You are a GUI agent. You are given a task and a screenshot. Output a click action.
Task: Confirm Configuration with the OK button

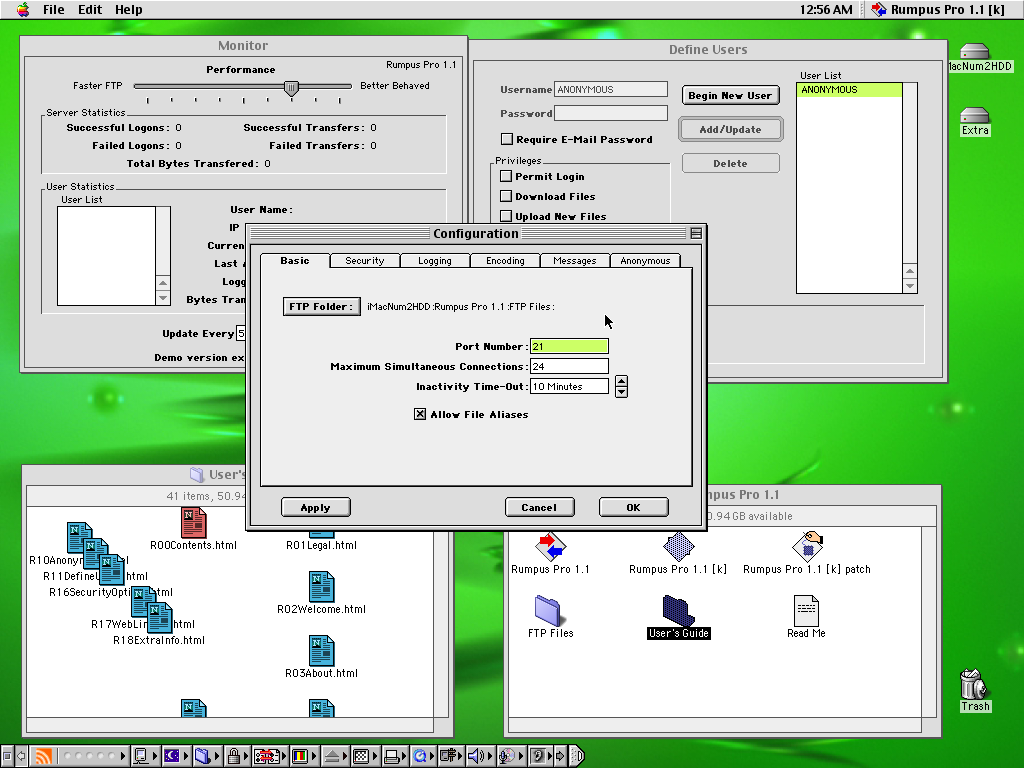coord(633,507)
